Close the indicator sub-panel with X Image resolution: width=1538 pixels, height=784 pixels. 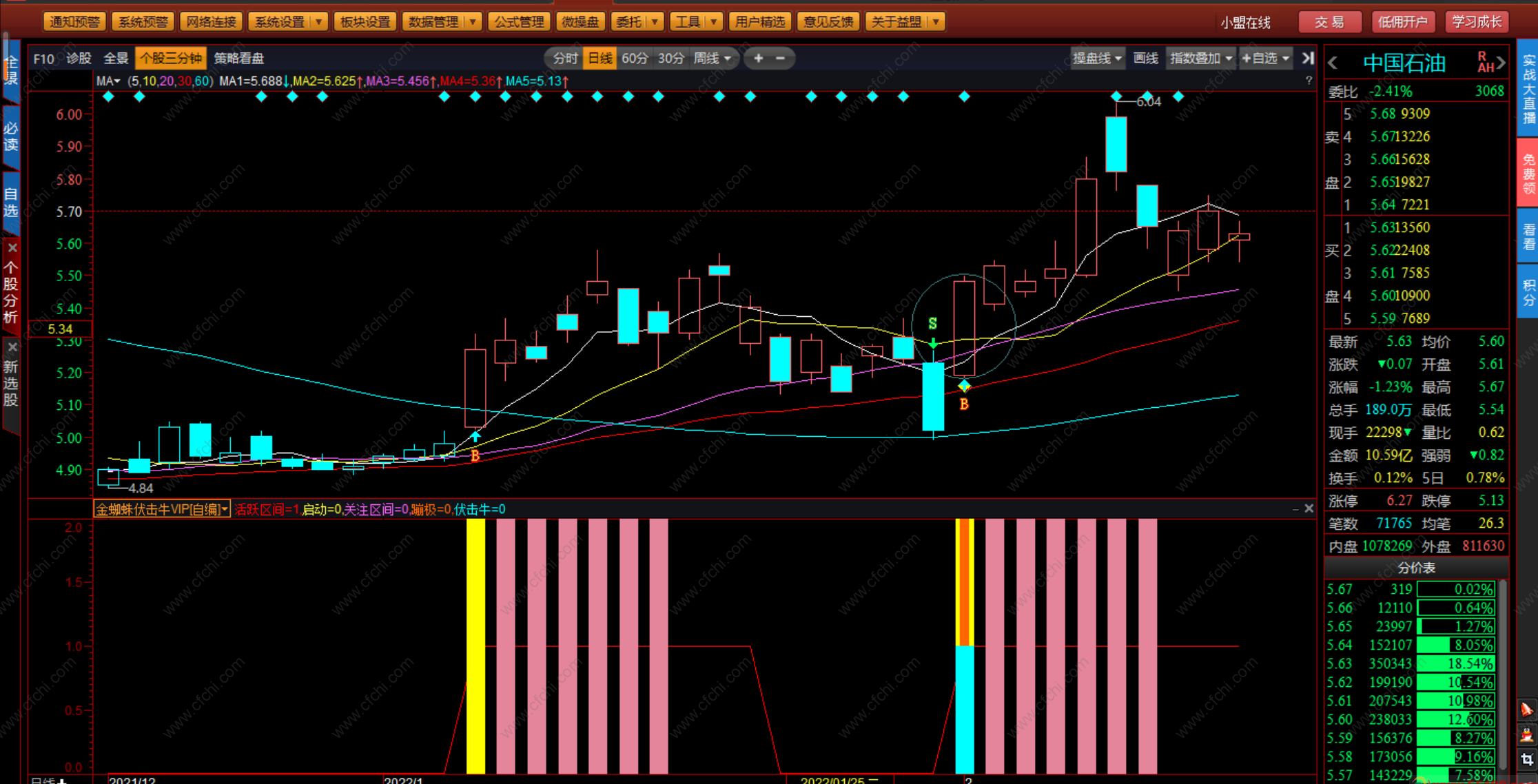[1309, 508]
